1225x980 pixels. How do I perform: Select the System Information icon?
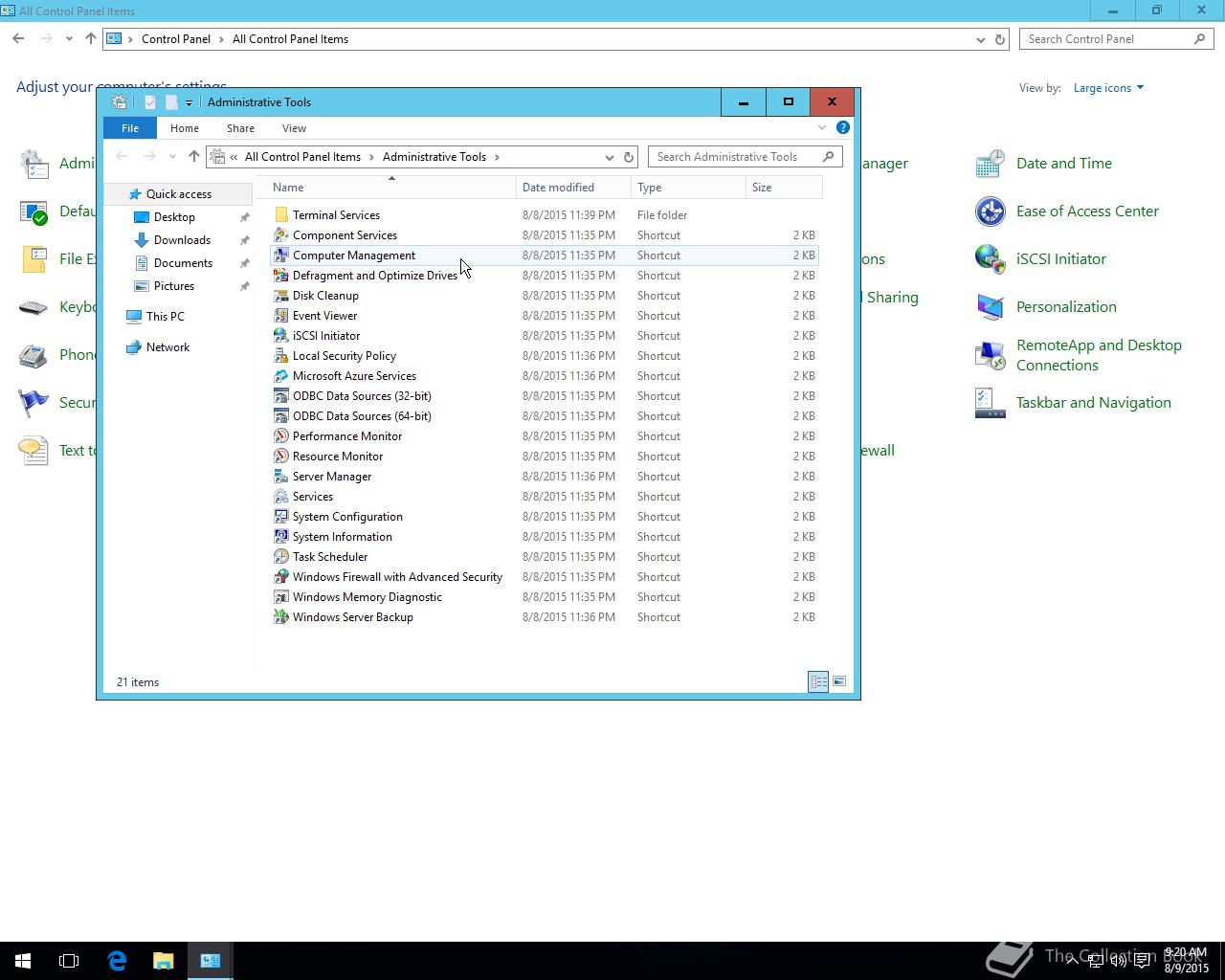click(280, 537)
